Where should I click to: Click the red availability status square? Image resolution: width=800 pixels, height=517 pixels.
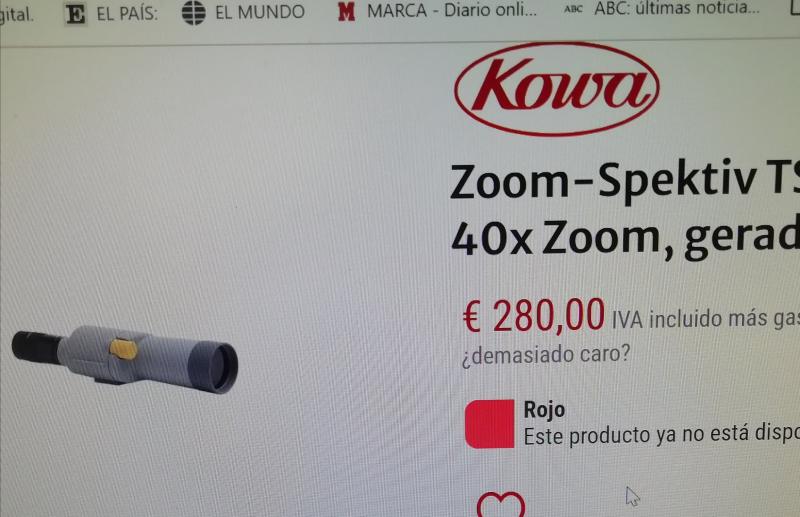(490, 424)
